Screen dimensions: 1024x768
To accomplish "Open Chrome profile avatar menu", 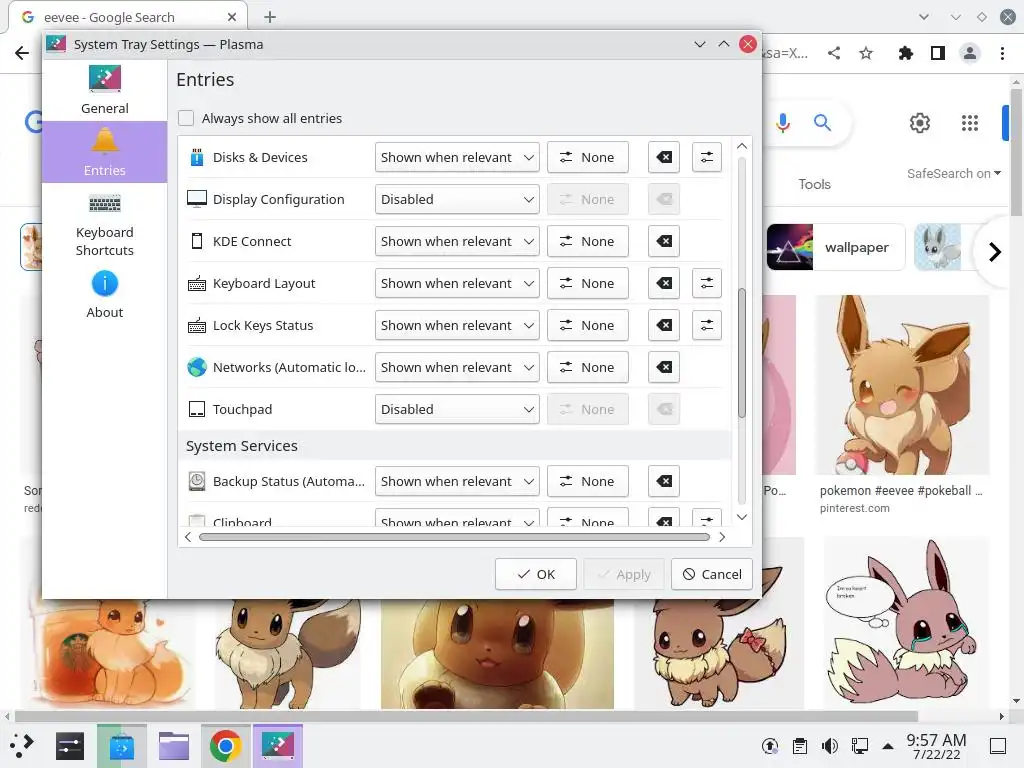I will click(x=970, y=53).
